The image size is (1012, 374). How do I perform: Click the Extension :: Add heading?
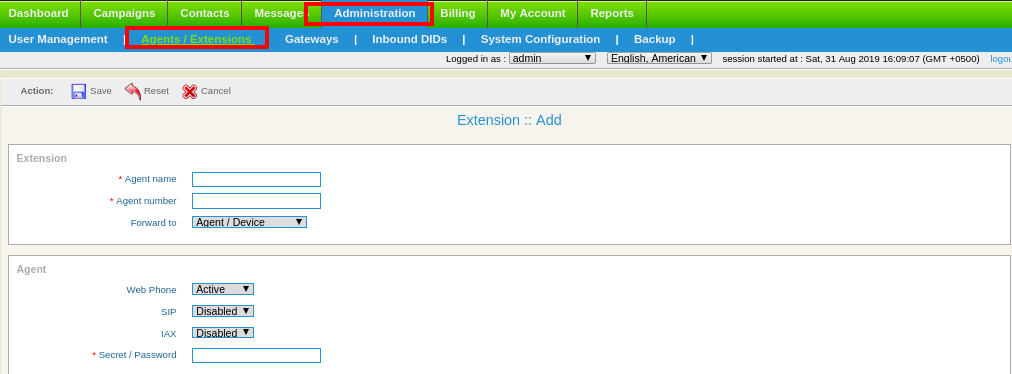point(509,120)
